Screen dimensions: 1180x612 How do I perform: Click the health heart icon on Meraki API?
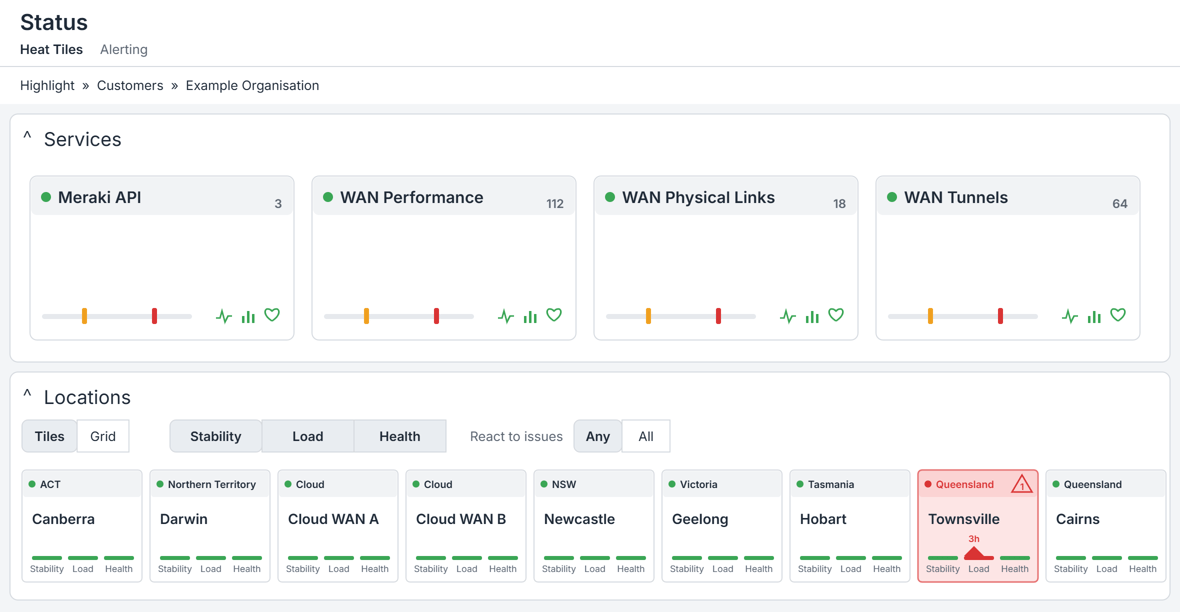pyautogui.click(x=272, y=315)
